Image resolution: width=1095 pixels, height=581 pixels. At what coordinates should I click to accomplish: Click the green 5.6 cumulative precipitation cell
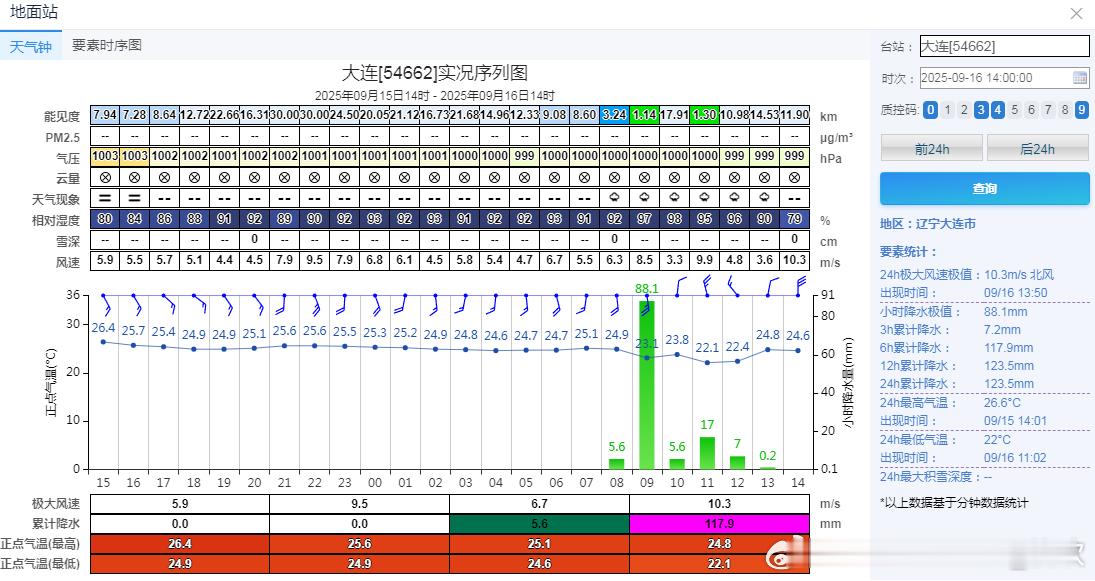pos(539,524)
